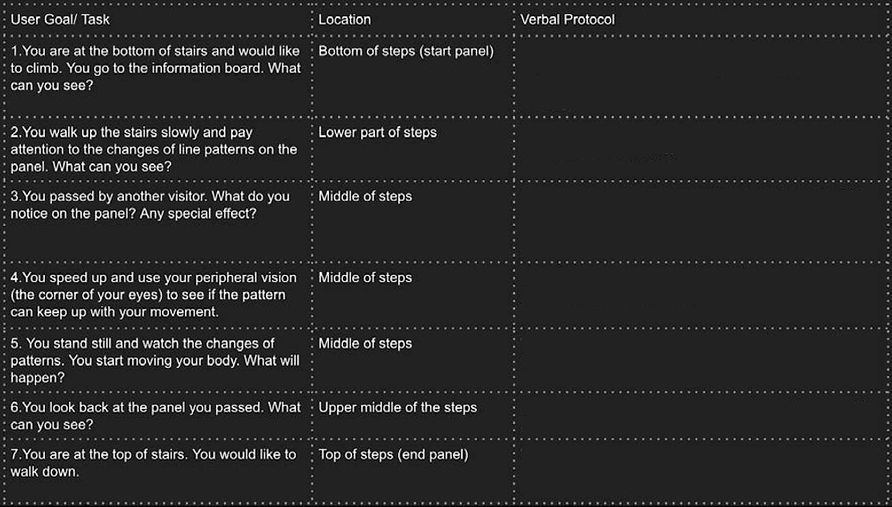Screen dimensions: 892x507
Task: Select task 3 about passing another visitor
Action: click(150, 205)
